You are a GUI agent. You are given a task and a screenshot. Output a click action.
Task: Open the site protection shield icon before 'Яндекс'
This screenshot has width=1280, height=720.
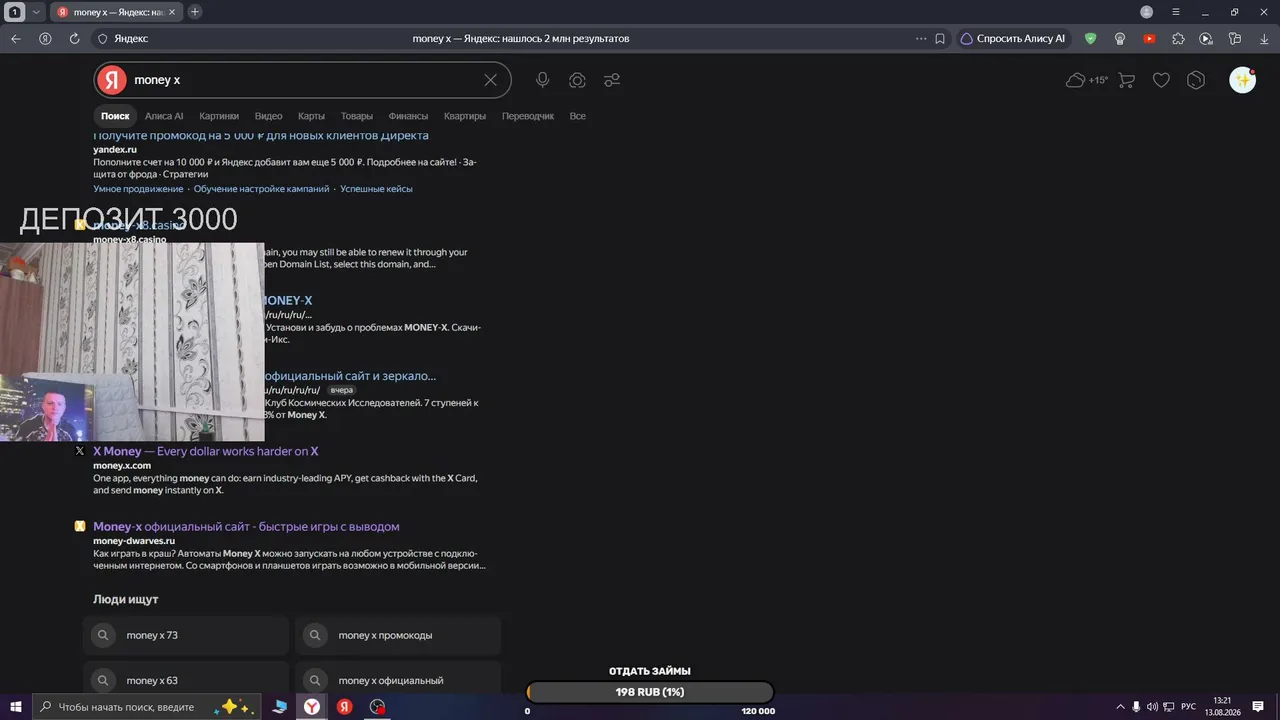click(x=101, y=39)
